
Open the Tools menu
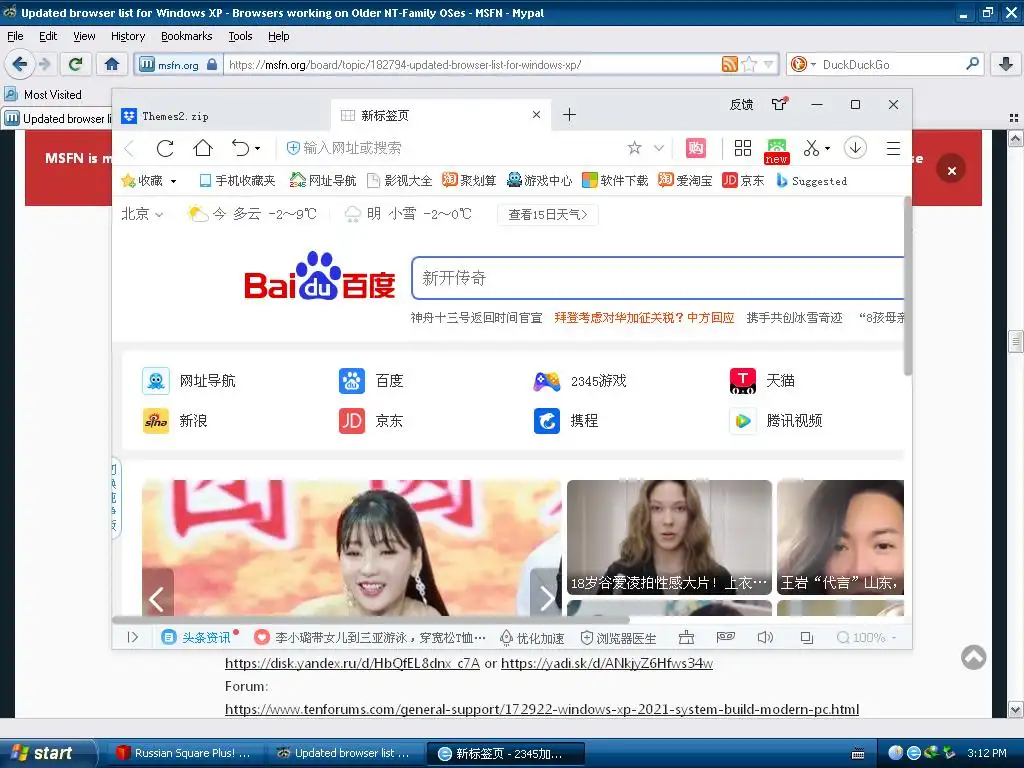(x=240, y=36)
